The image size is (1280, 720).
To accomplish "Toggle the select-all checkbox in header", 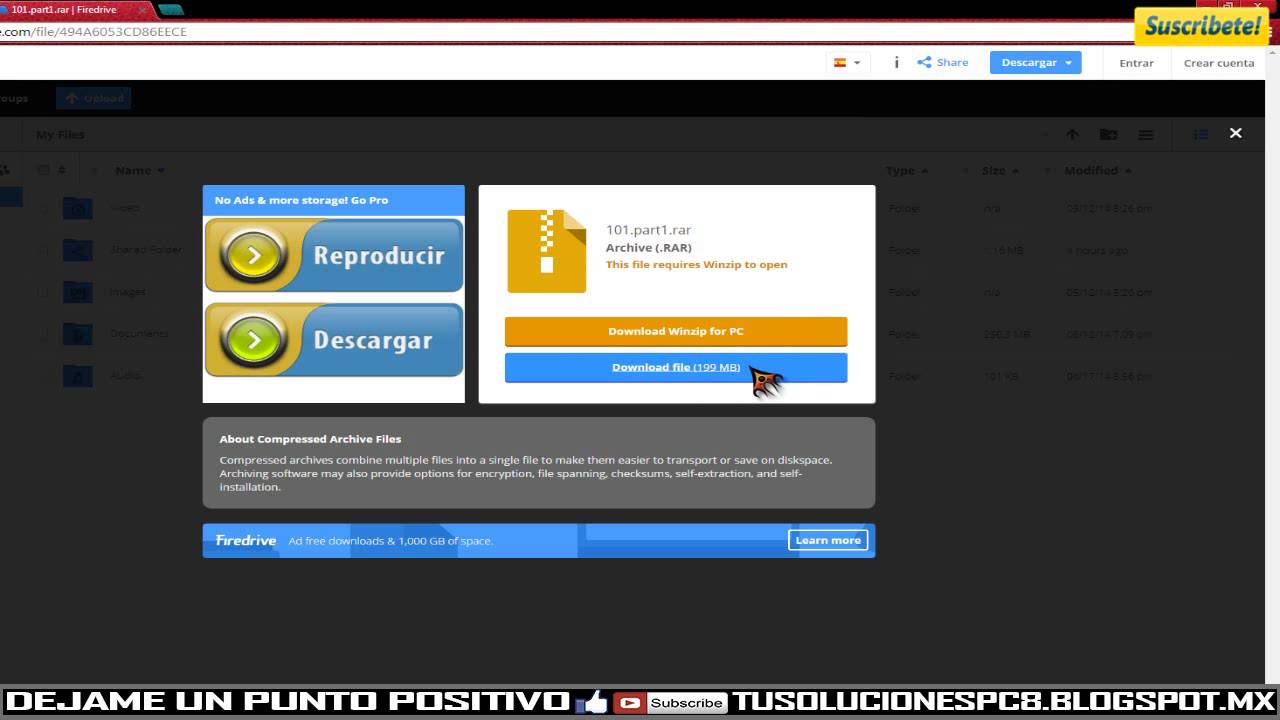I will (x=43, y=170).
